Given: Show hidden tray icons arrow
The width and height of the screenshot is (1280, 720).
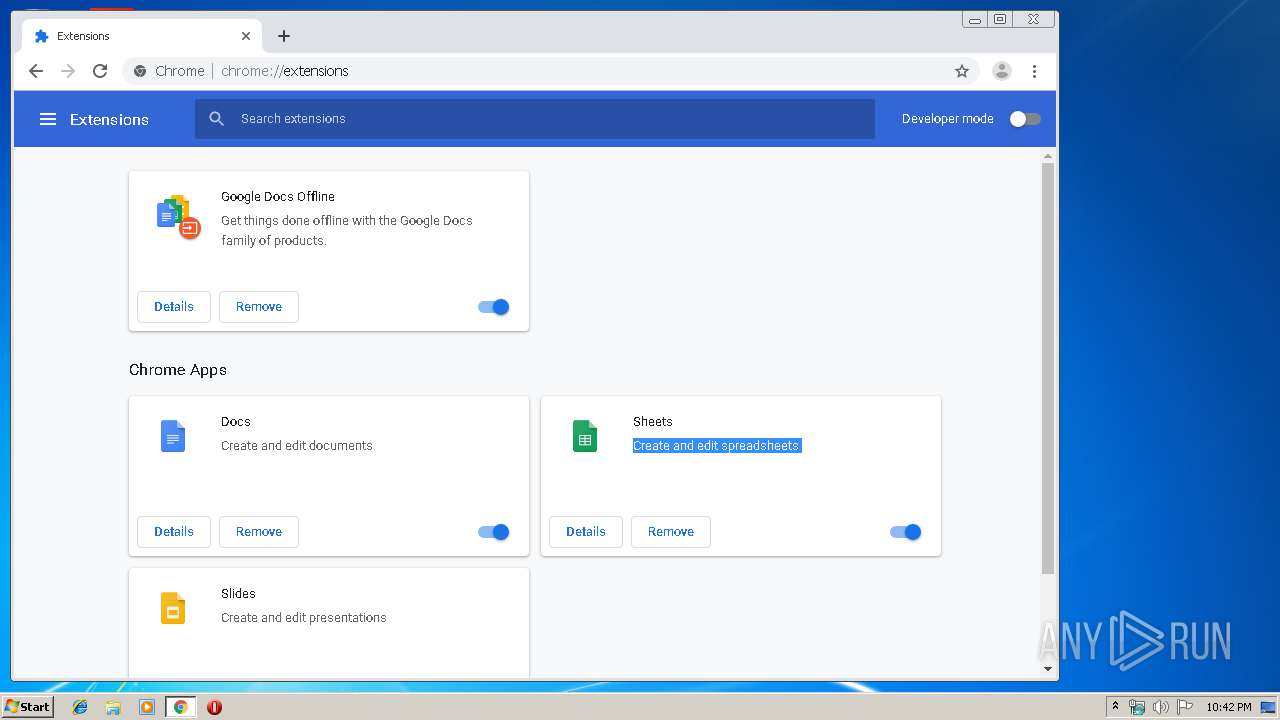Looking at the screenshot, I should (1115, 707).
